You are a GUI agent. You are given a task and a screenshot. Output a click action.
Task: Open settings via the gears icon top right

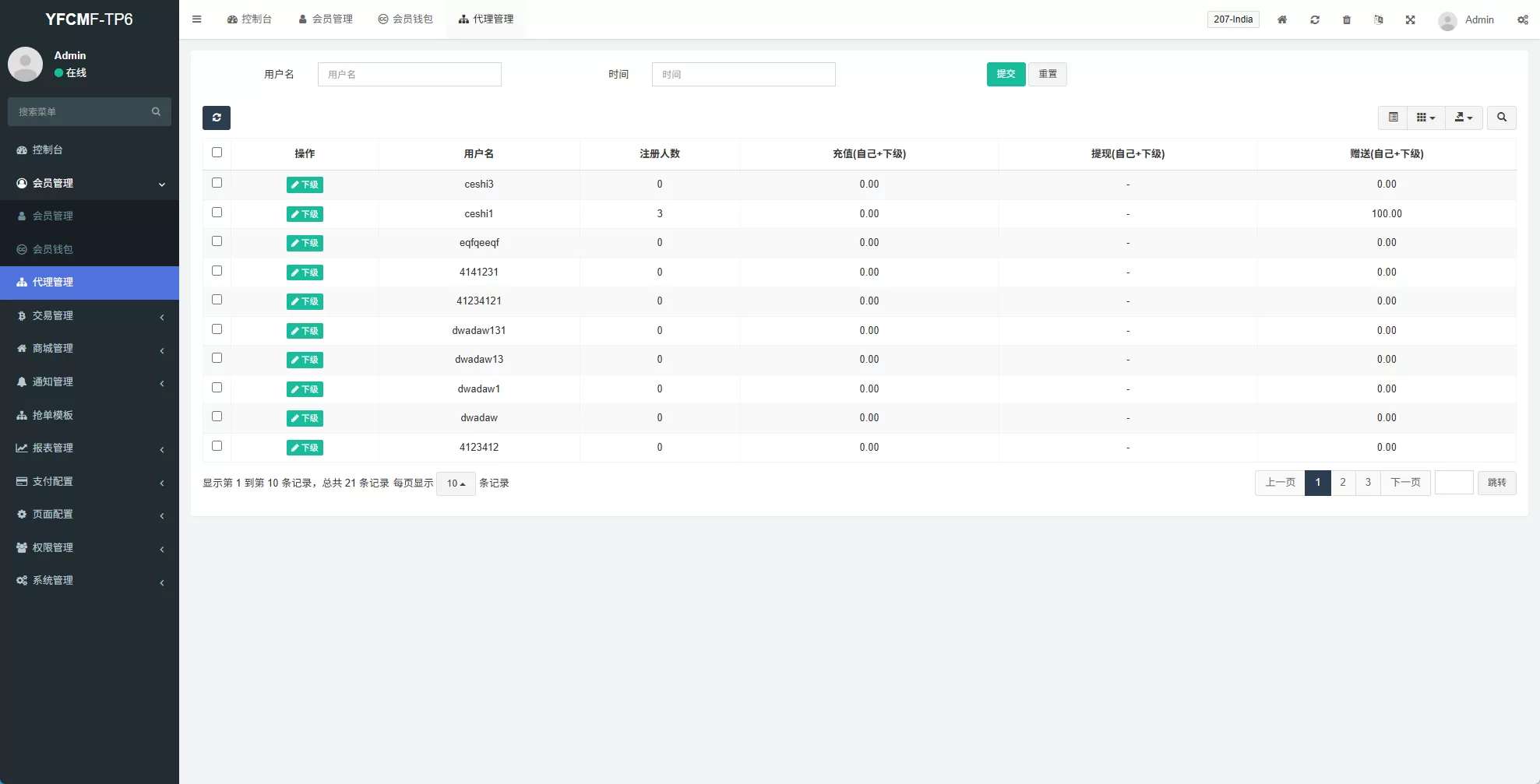click(1522, 19)
